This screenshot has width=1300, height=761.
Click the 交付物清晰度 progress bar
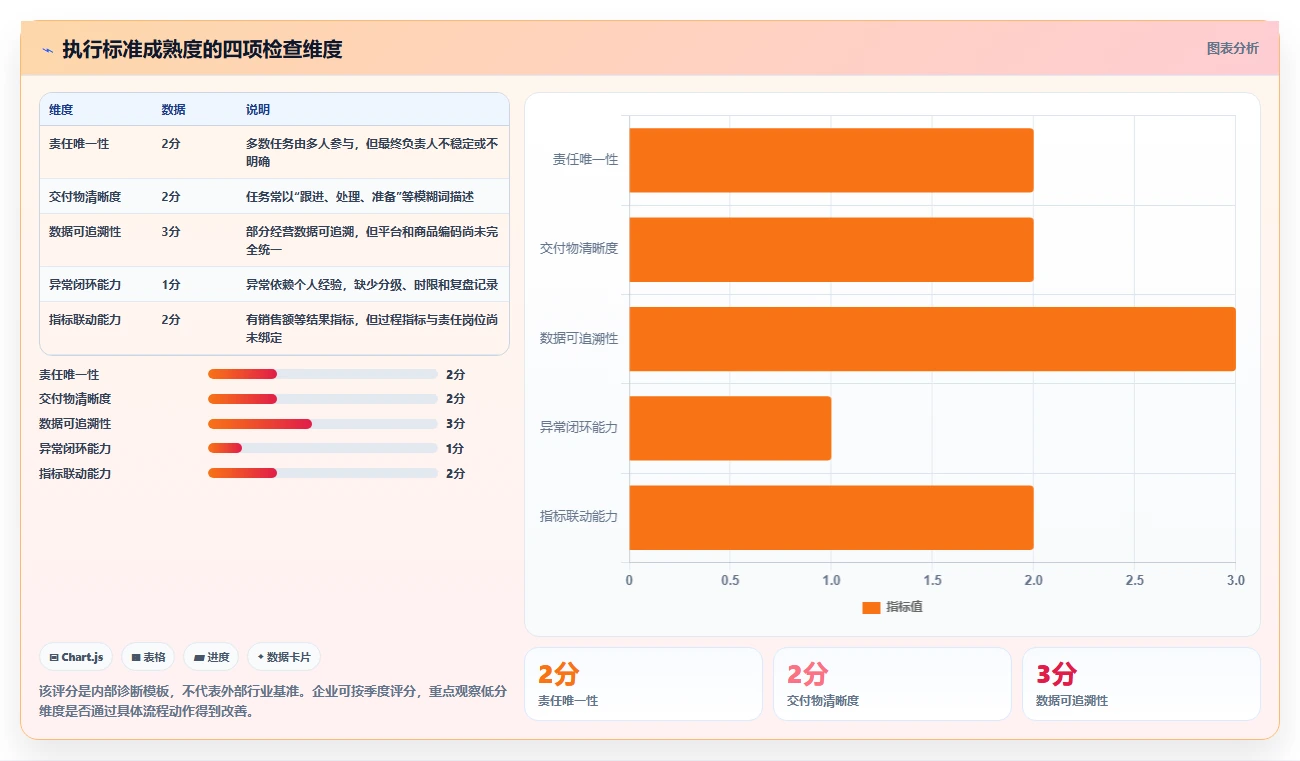323,399
